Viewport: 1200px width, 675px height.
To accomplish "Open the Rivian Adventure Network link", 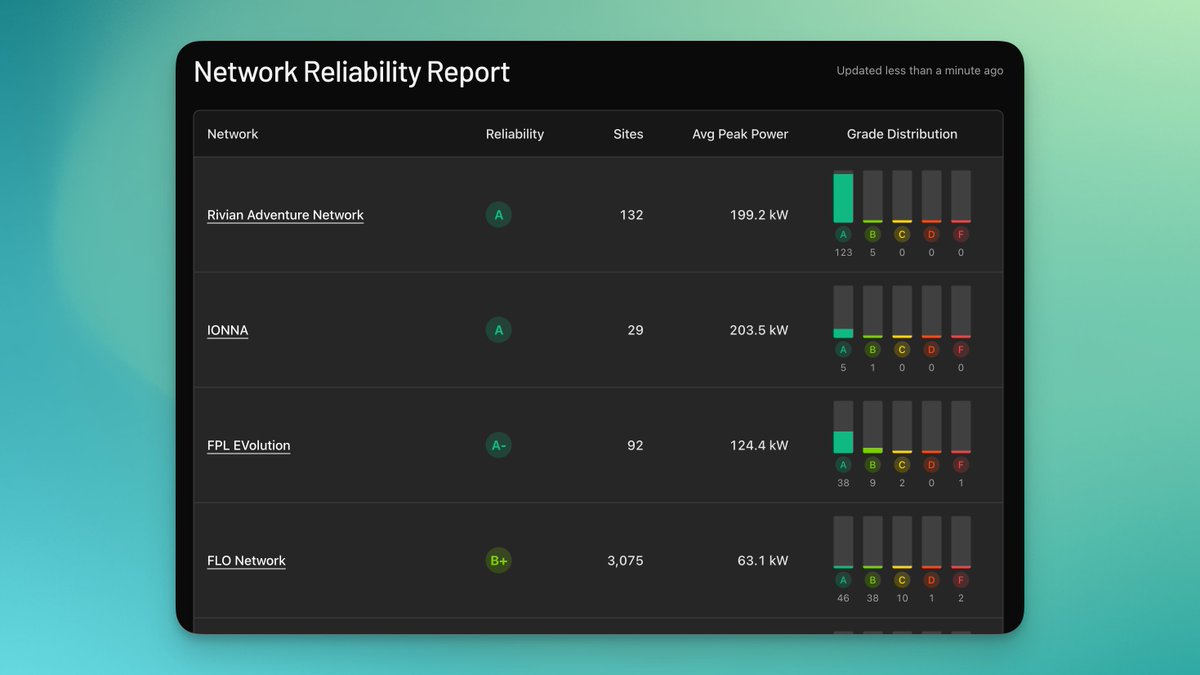I will 285,215.
